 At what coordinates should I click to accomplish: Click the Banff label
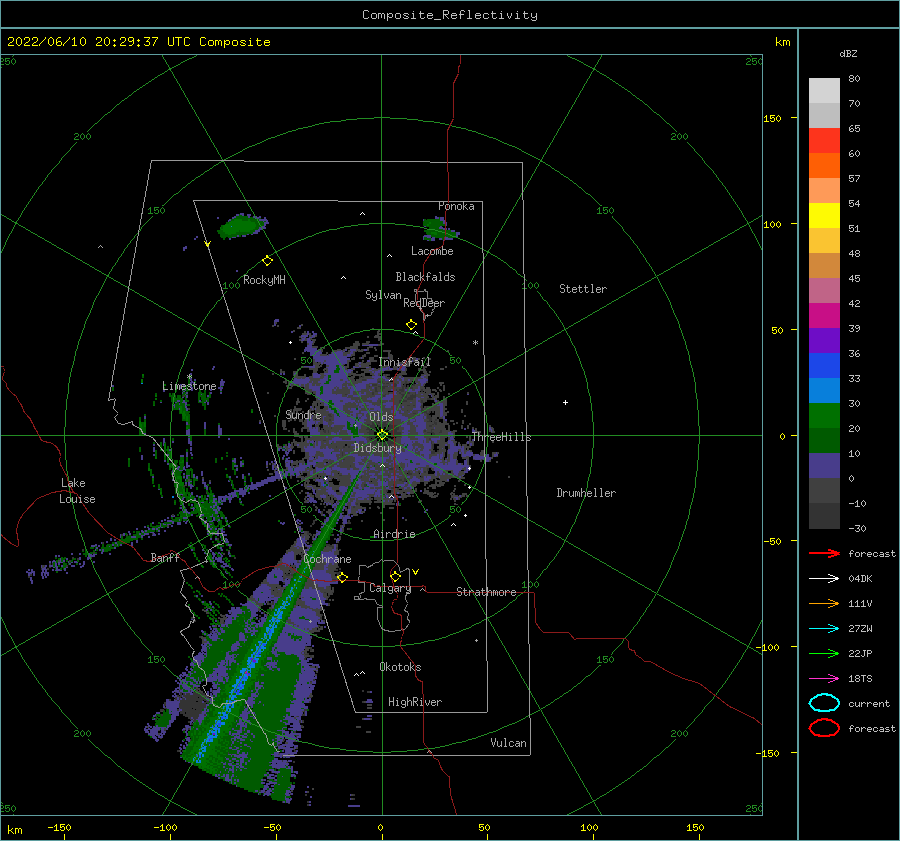pos(165,557)
